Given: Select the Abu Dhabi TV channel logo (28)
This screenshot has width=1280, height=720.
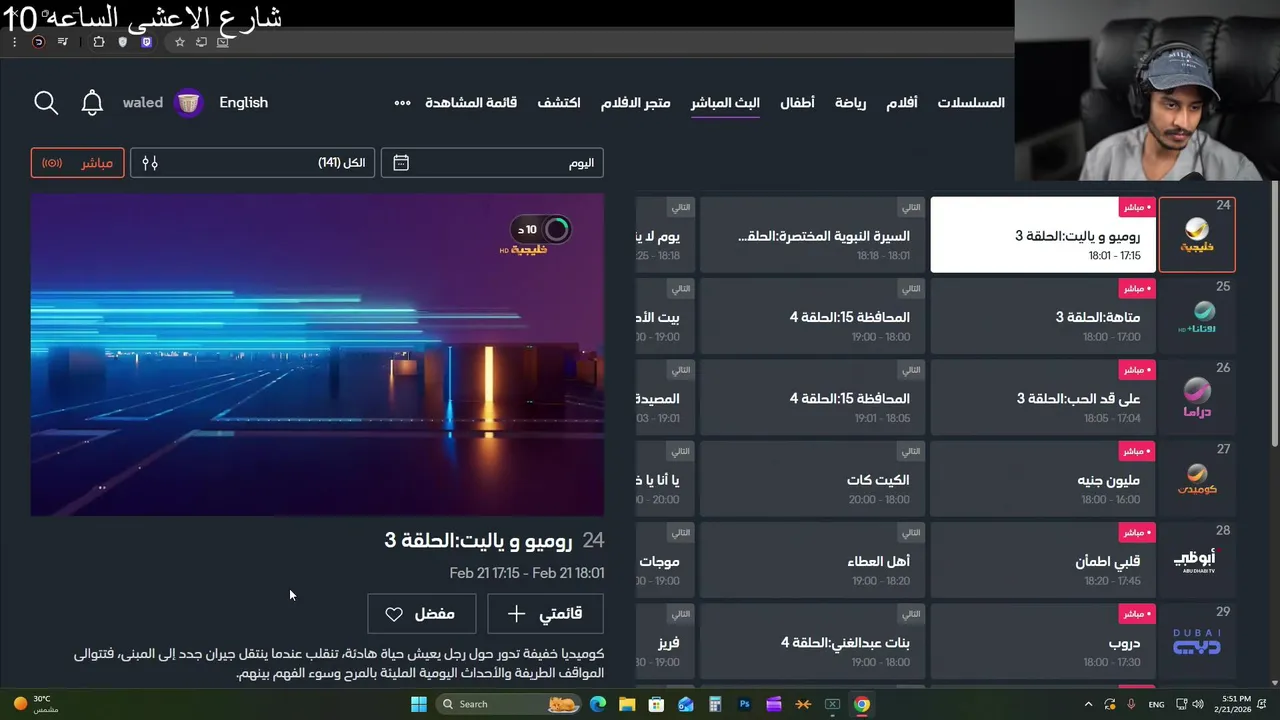Looking at the screenshot, I should pyautogui.click(x=1197, y=560).
